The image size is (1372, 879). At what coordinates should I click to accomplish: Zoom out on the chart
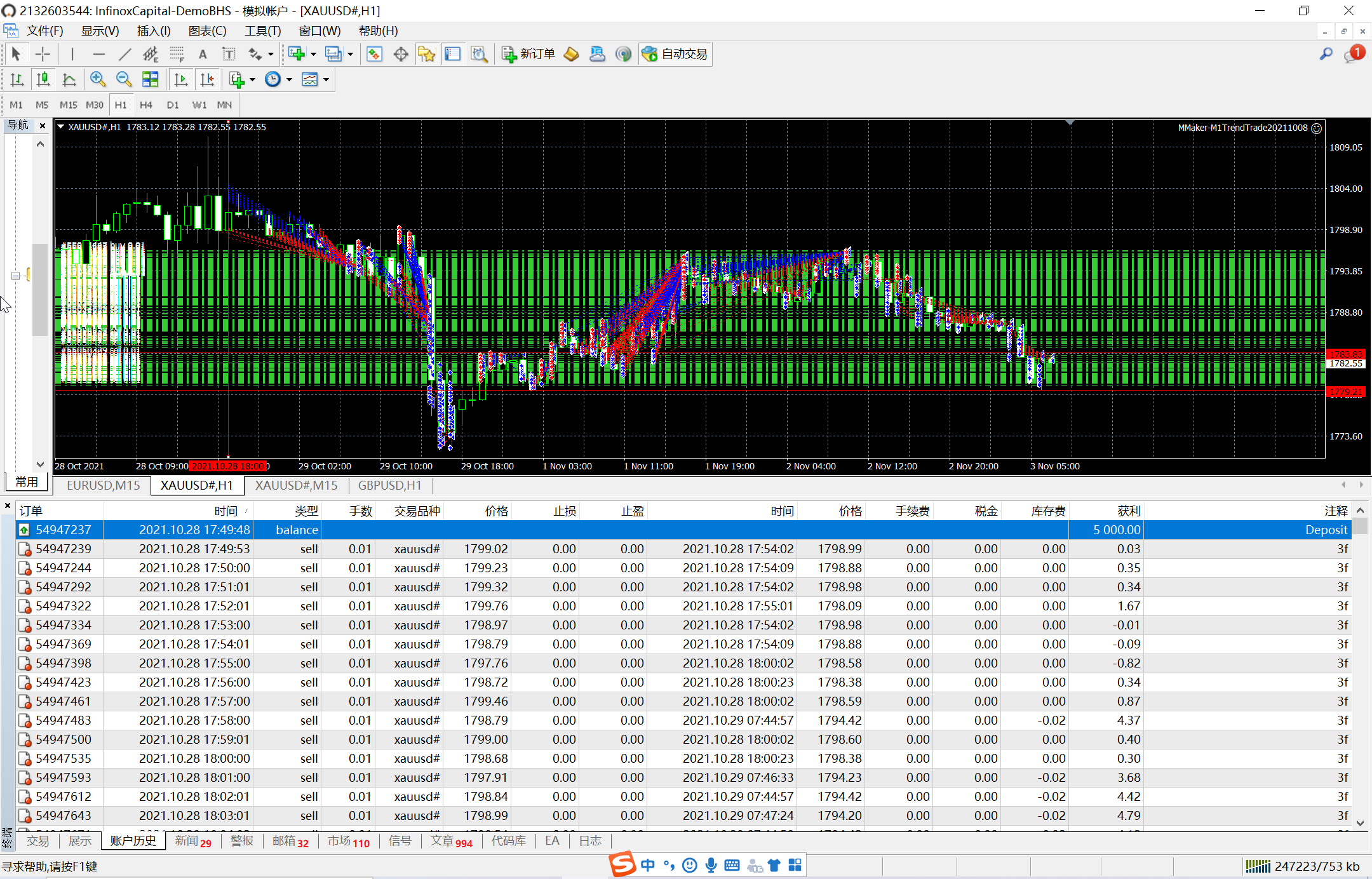pyautogui.click(x=124, y=79)
